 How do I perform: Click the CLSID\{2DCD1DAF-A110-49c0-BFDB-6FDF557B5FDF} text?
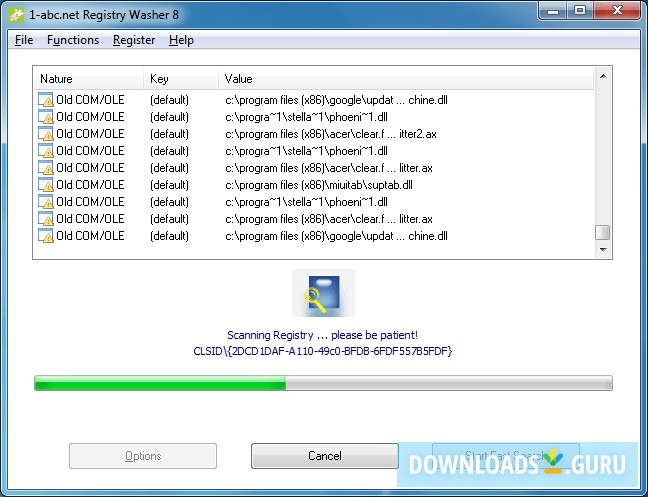click(x=323, y=351)
